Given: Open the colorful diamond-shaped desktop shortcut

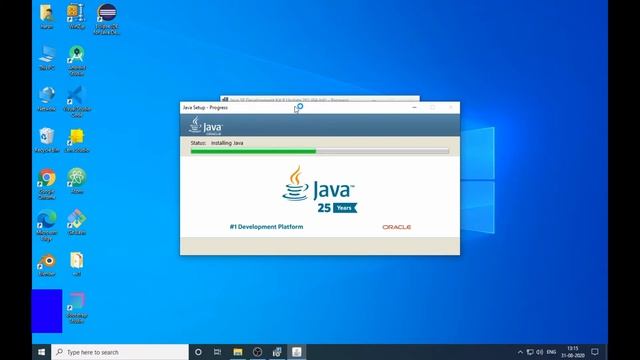Looking at the screenshot, I should [x=76, y=222].
